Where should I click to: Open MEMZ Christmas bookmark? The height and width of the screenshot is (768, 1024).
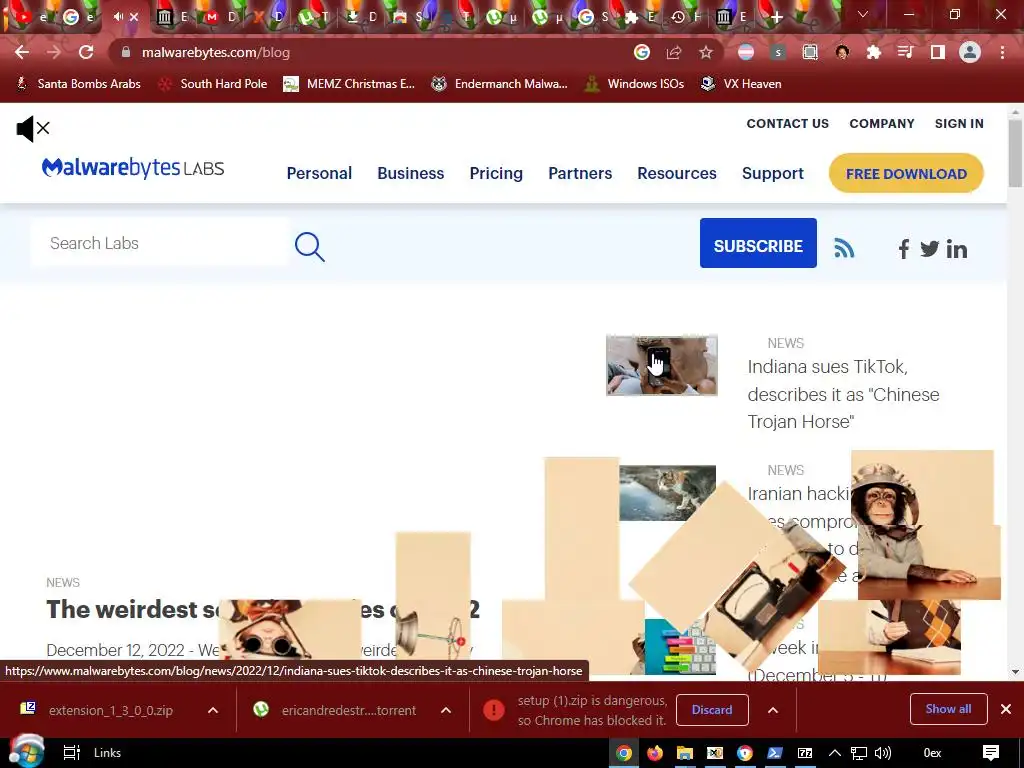pyautogui.click(x=349, y=84)
